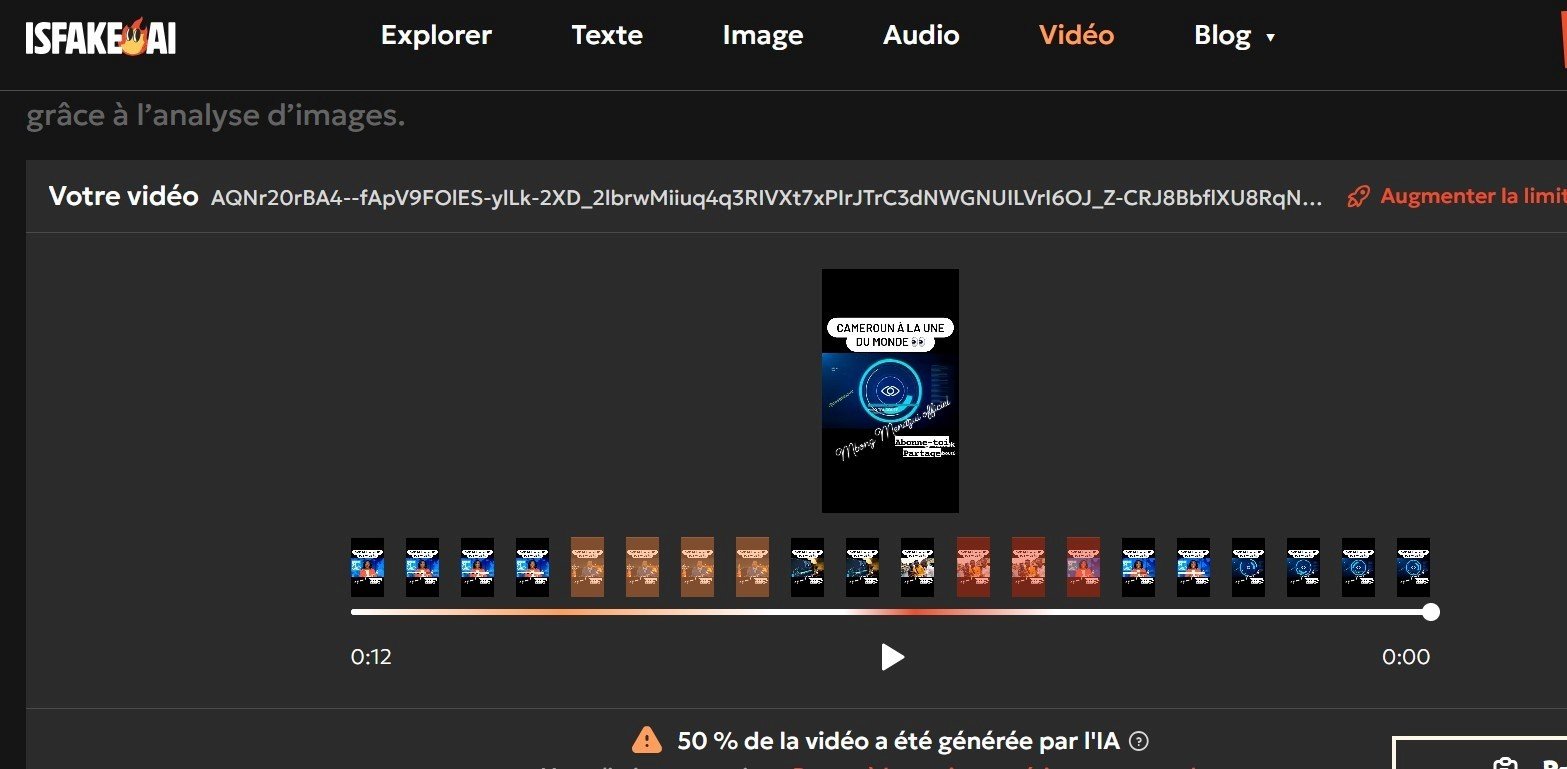Image resolution: width=1567 pixels, height=769 pixels.
Task: Switch to the Texte section
Action: pos(607,36)
